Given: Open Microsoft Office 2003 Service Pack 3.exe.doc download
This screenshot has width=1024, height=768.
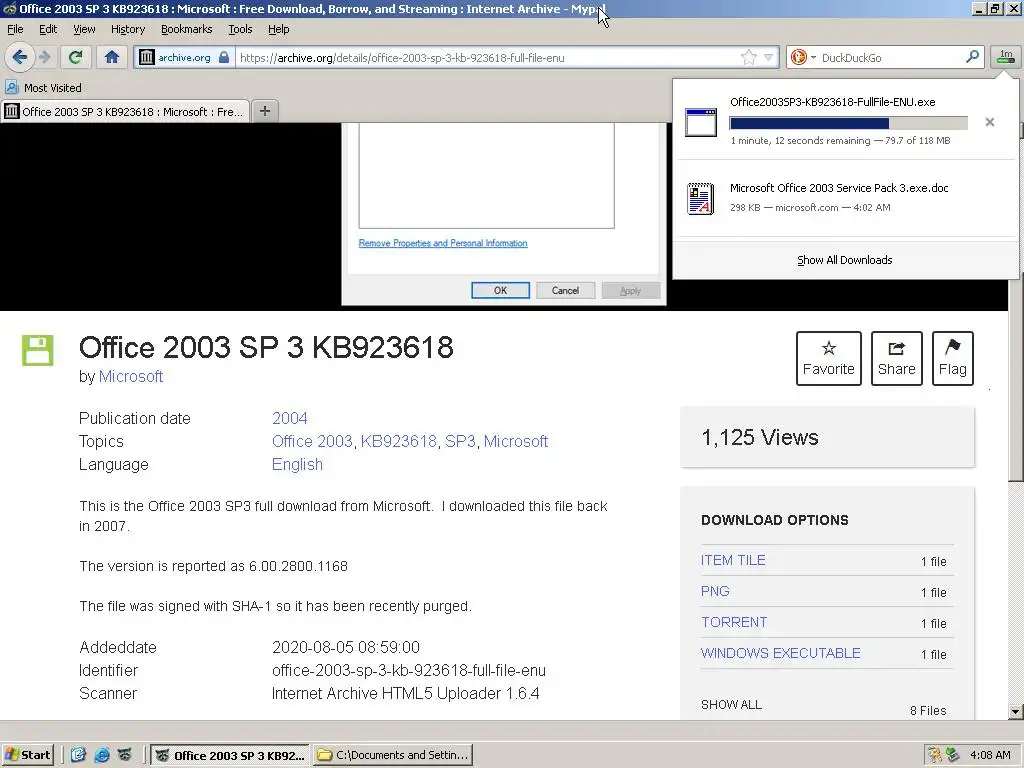Looking at the screenshot, I should [x=845, y=198].
